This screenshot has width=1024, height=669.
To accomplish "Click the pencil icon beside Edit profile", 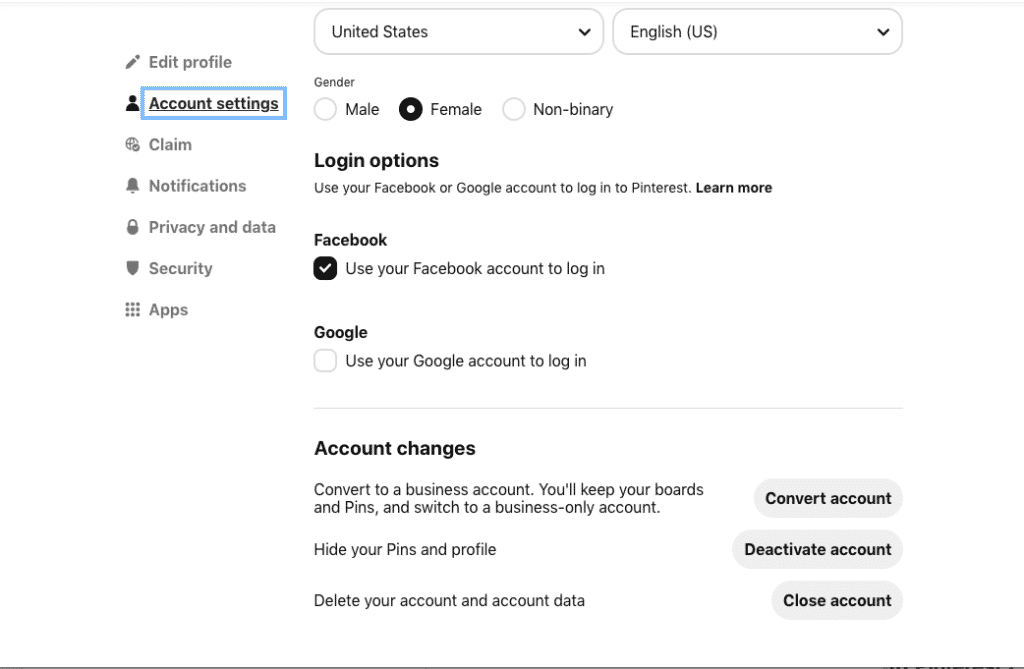I will coord(133,62).
